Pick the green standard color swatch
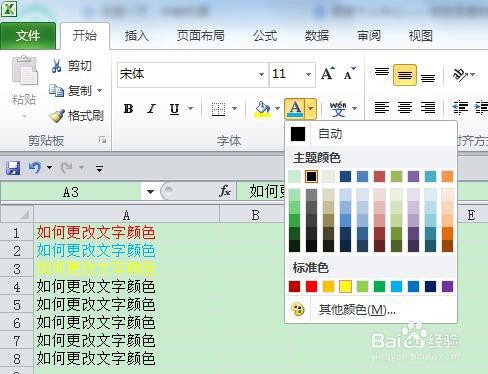 [379, 286]
